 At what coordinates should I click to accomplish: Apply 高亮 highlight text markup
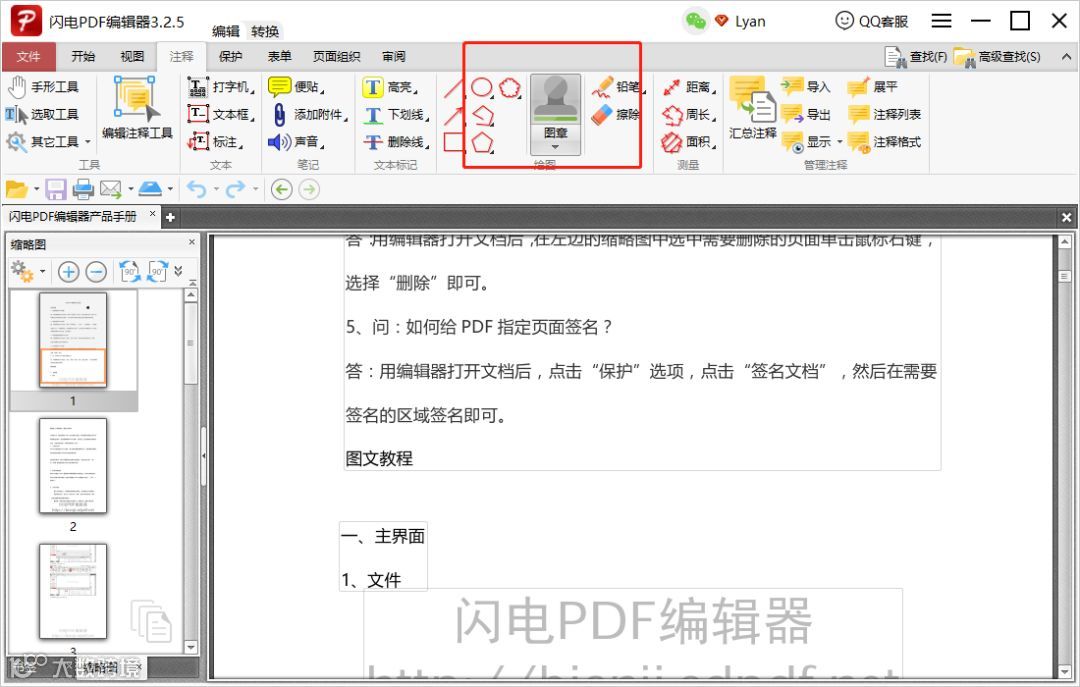[x=390, y=87]
